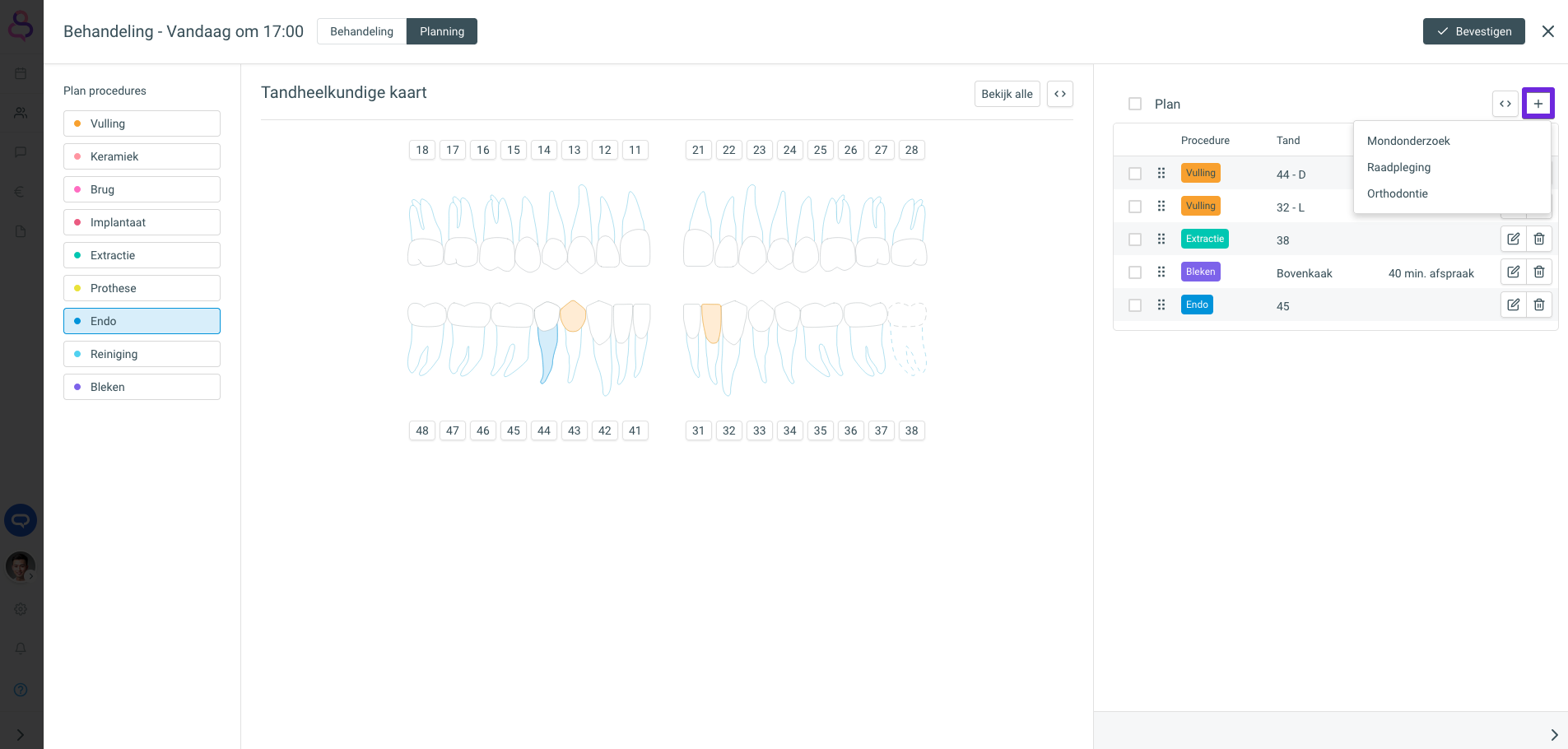Expand the bottom-right chevron arrow
The height and width of the screenshot is (749, 1568).
pyautogui.click(x=1553, y=734)
